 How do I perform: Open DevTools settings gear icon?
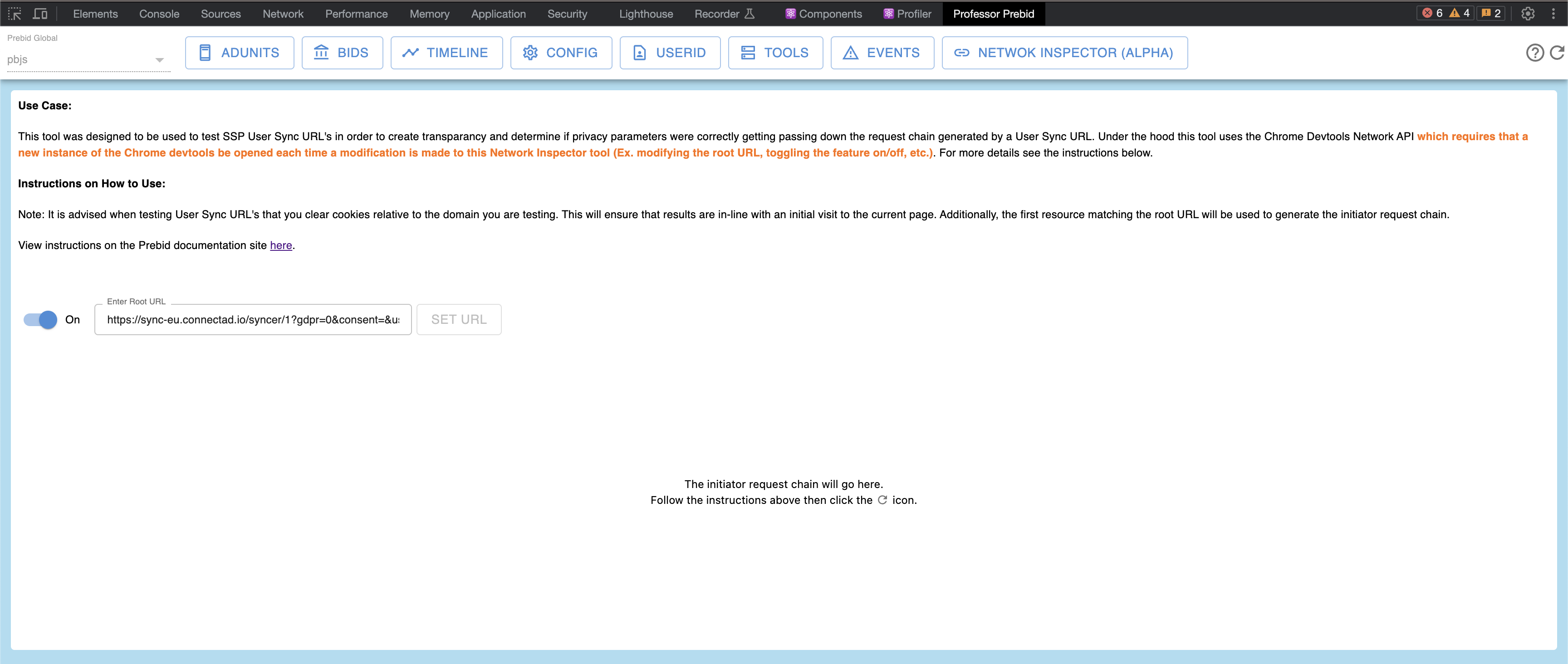pos(1527,14)
